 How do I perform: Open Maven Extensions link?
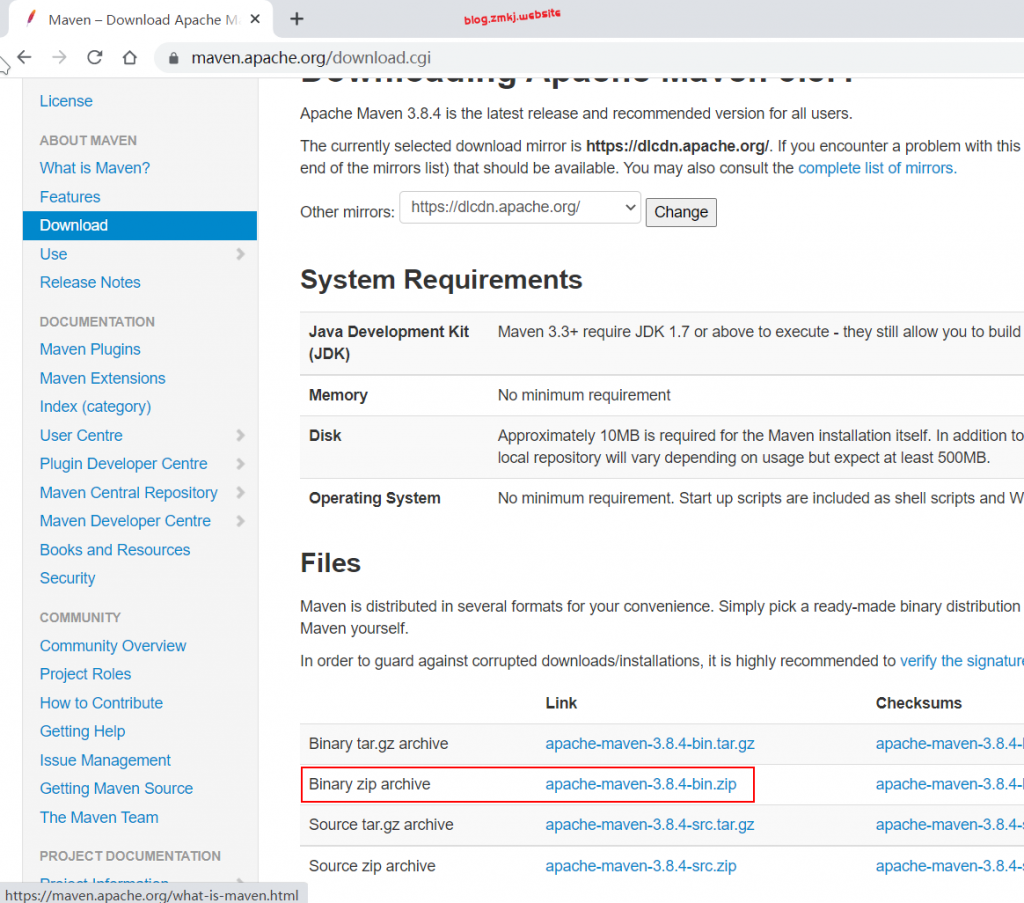pos(103,378)
